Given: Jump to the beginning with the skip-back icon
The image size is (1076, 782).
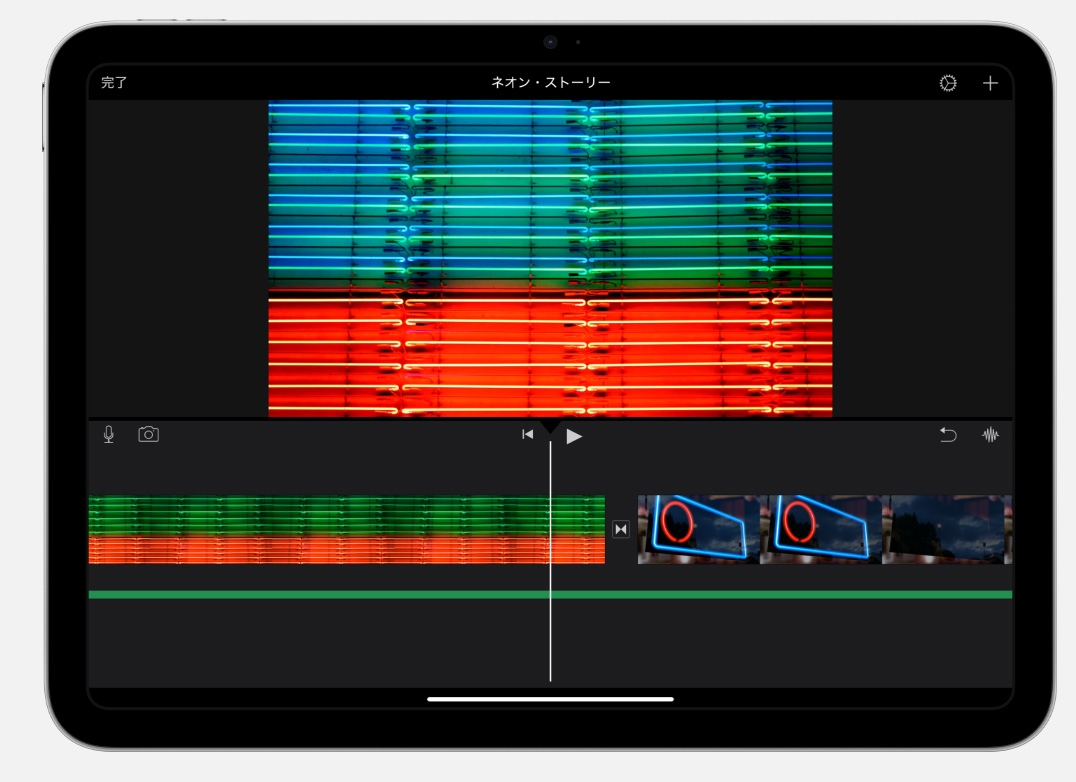Looking at the screenshot, I should [527, 434].
